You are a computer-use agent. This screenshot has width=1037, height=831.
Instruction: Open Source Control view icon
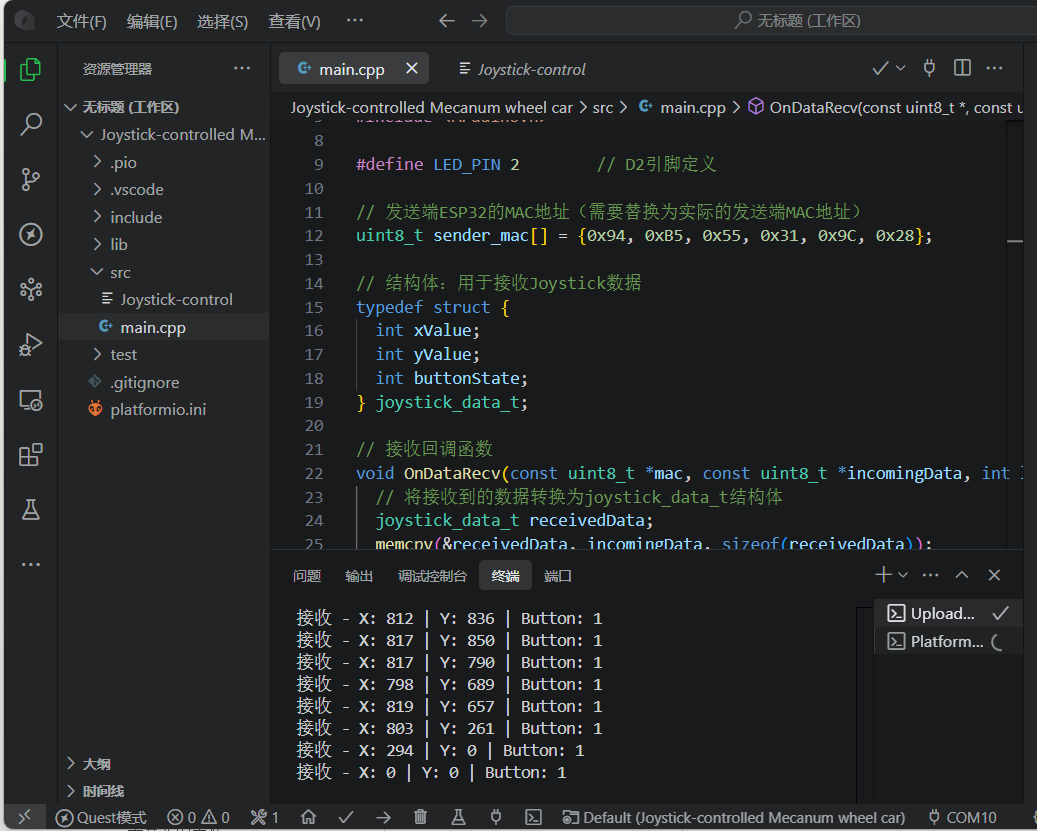tap(31, 180)
